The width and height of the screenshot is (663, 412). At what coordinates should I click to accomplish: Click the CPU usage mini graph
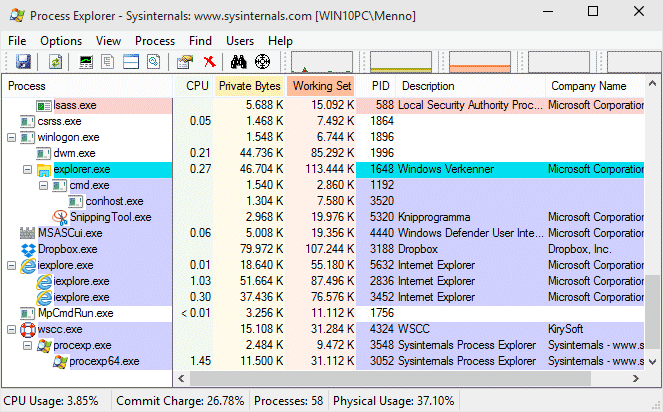pos(321,62)
